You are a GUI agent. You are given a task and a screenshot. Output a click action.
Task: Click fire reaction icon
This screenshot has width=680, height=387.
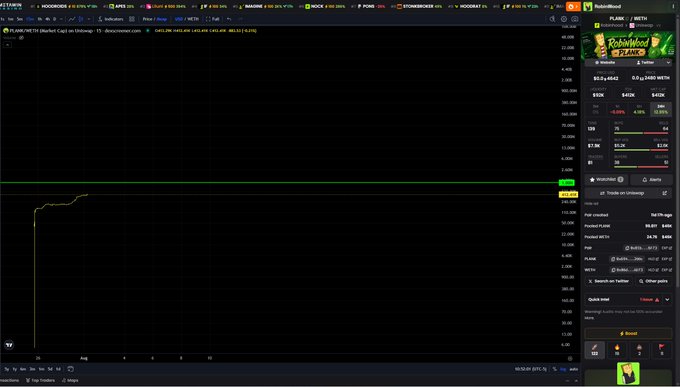(617, 350)
